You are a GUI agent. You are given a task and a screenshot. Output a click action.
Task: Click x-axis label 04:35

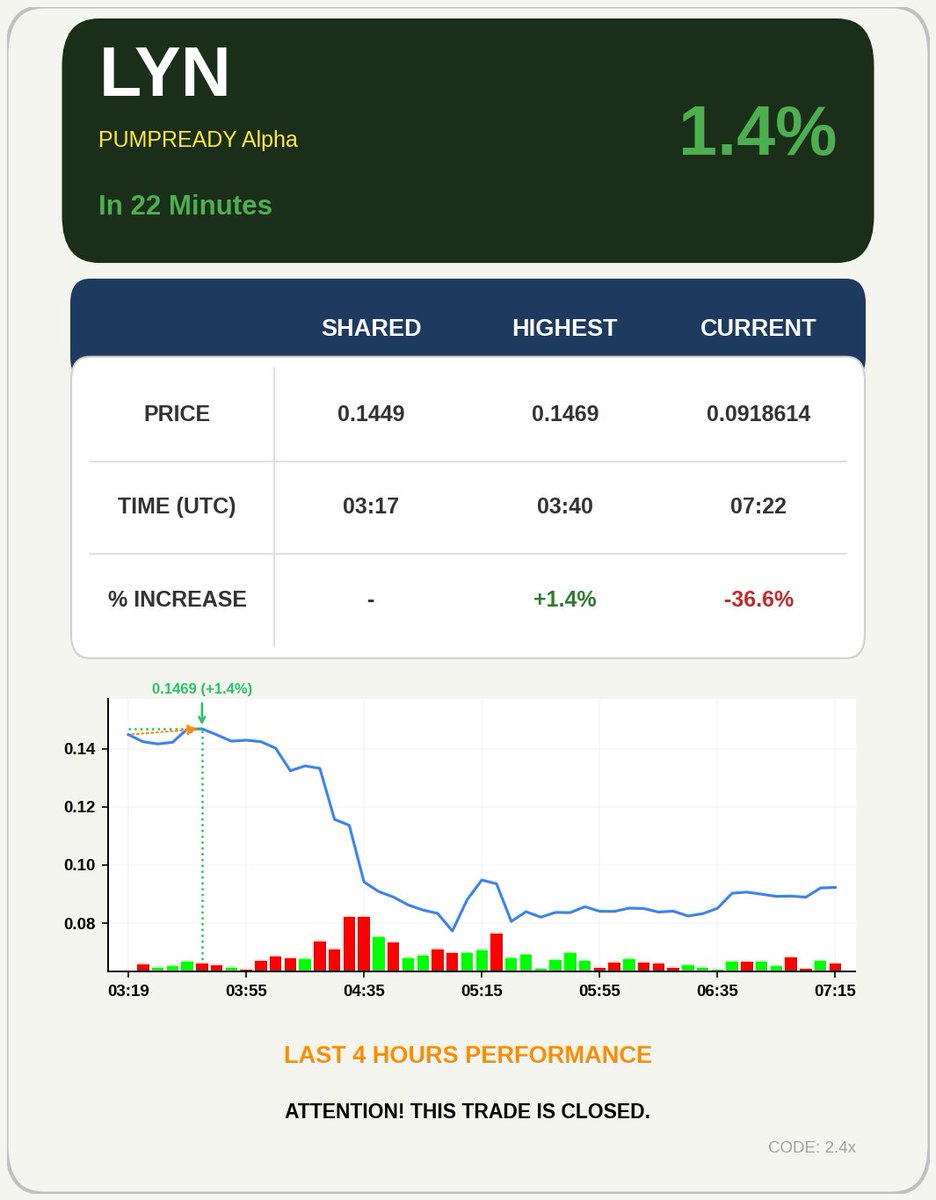pos(364,991)
